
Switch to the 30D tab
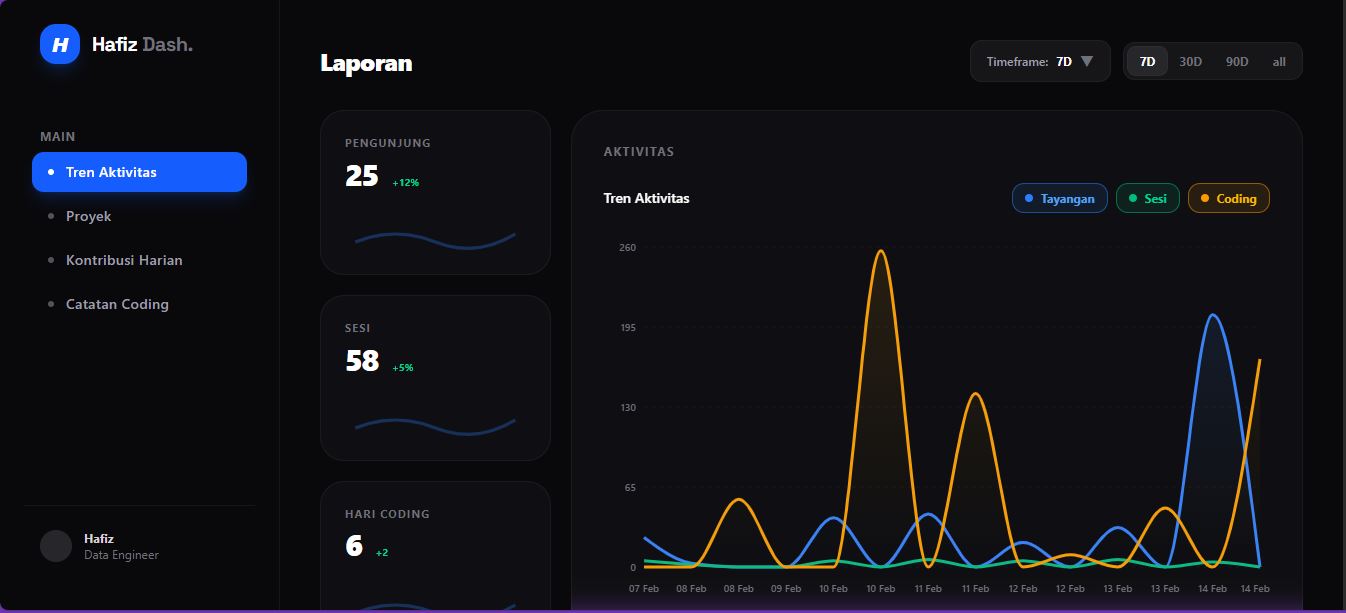coord(1190,61)
